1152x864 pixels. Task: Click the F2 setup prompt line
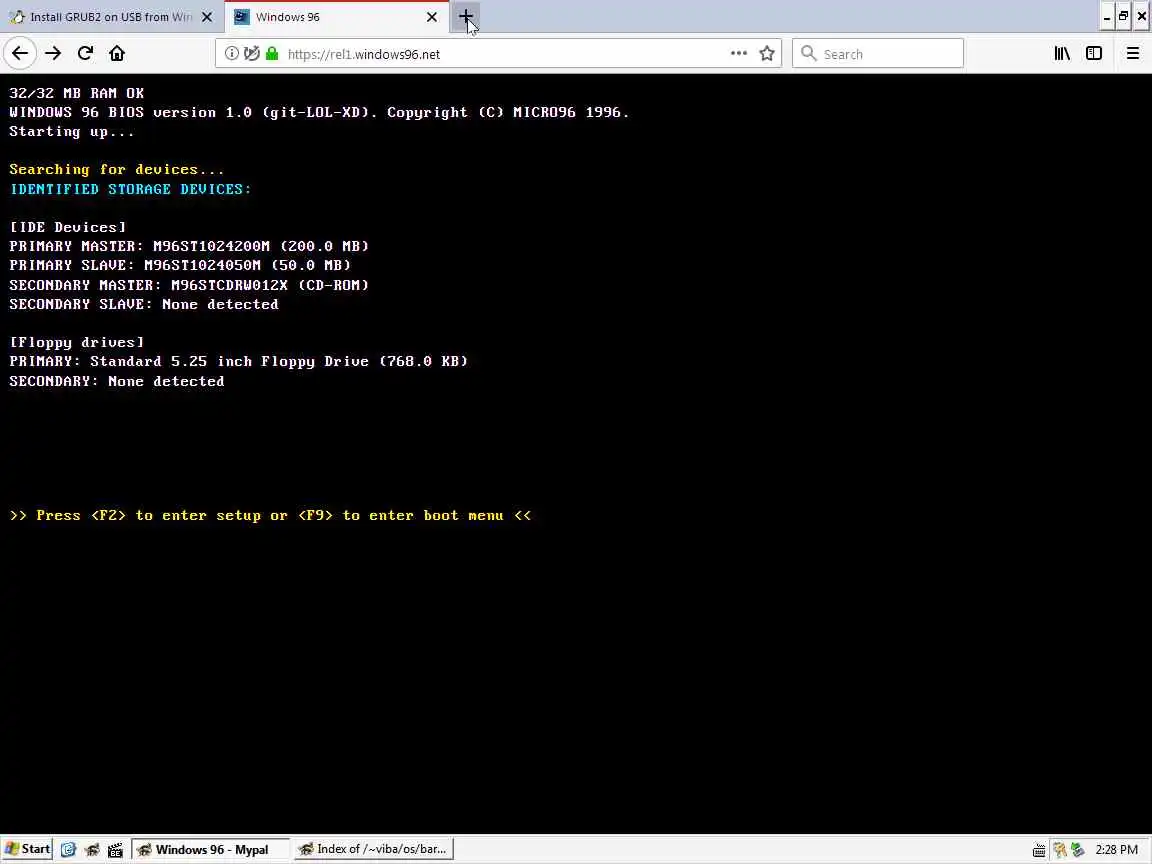270,516
